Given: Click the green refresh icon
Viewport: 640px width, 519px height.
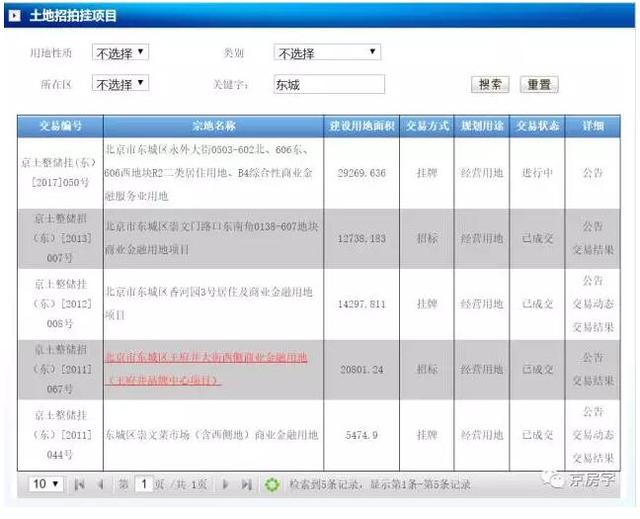Looking at the screenshot, I should 272,484.
